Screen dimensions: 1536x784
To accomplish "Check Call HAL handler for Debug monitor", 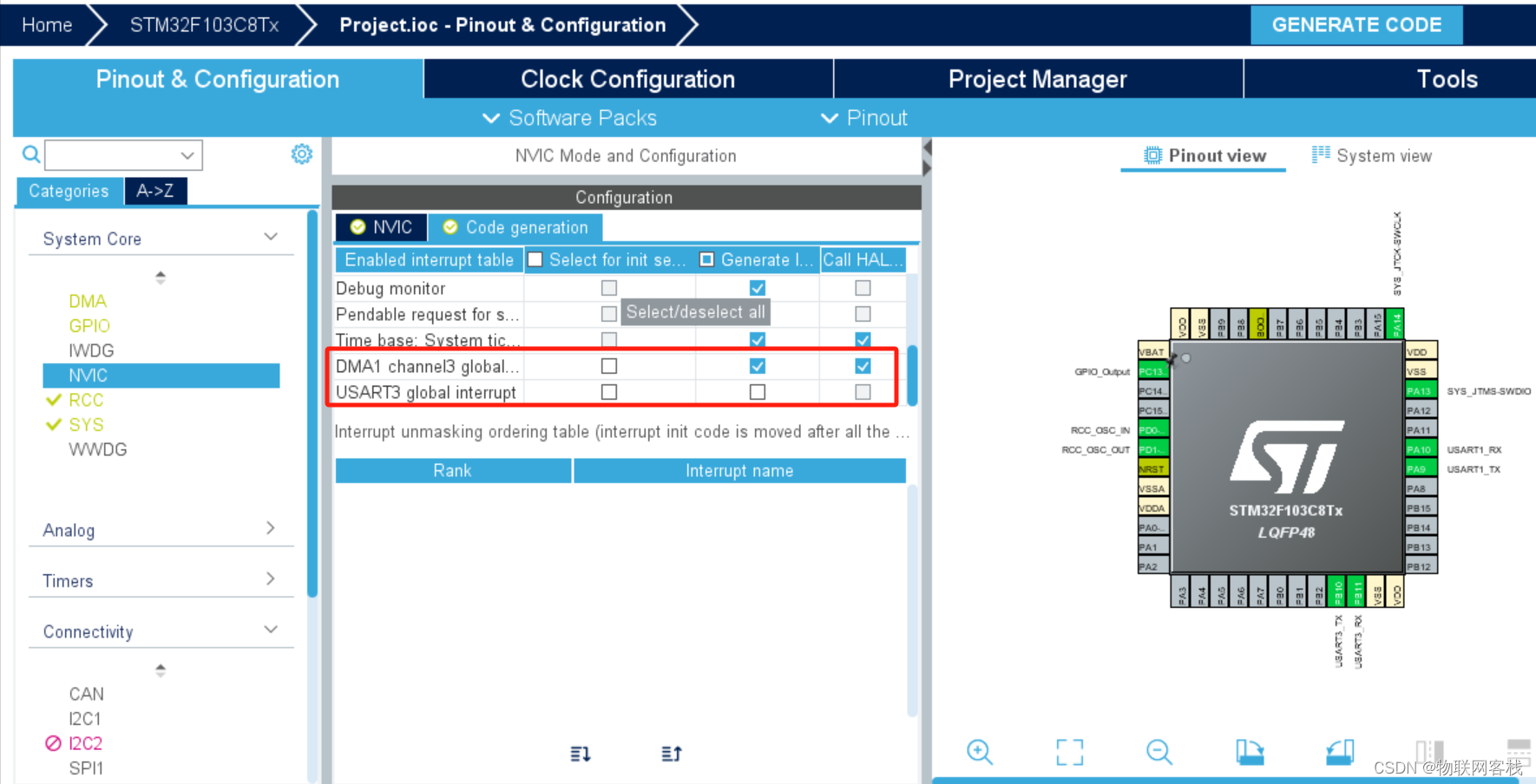I will 863,288.
